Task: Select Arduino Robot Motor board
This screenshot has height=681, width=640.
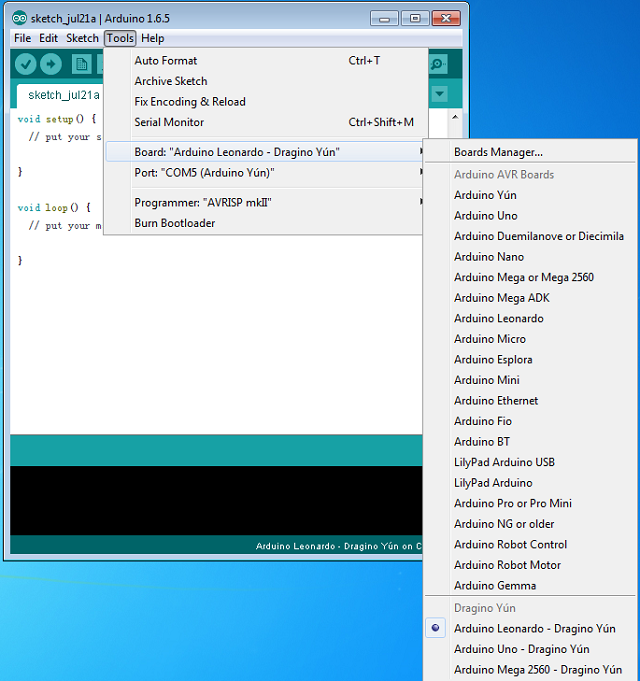Action: tap(530, 565)
